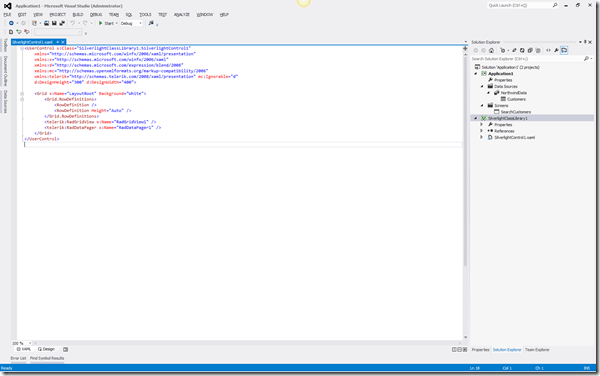The height and width of the screenshot is (376, 600).
Task: Collapse the Application1 project node
Action: [476, 73]
